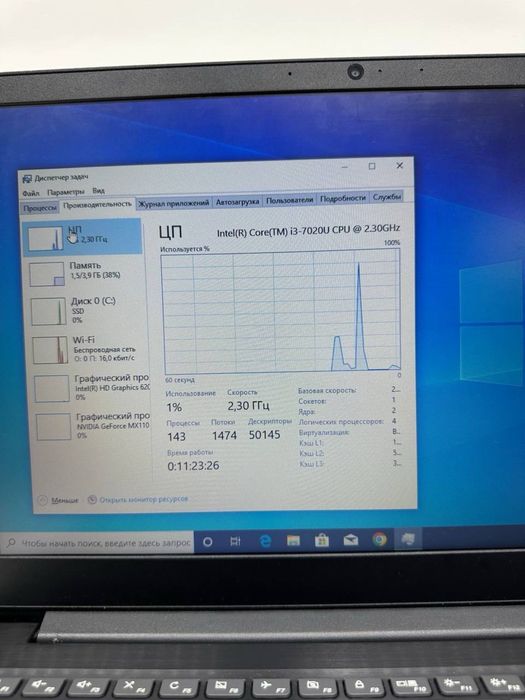The height and width of the screenshot is (700, 525).
Task: Select the Память thumbnail graph
Action: click(x=47, y=274)
